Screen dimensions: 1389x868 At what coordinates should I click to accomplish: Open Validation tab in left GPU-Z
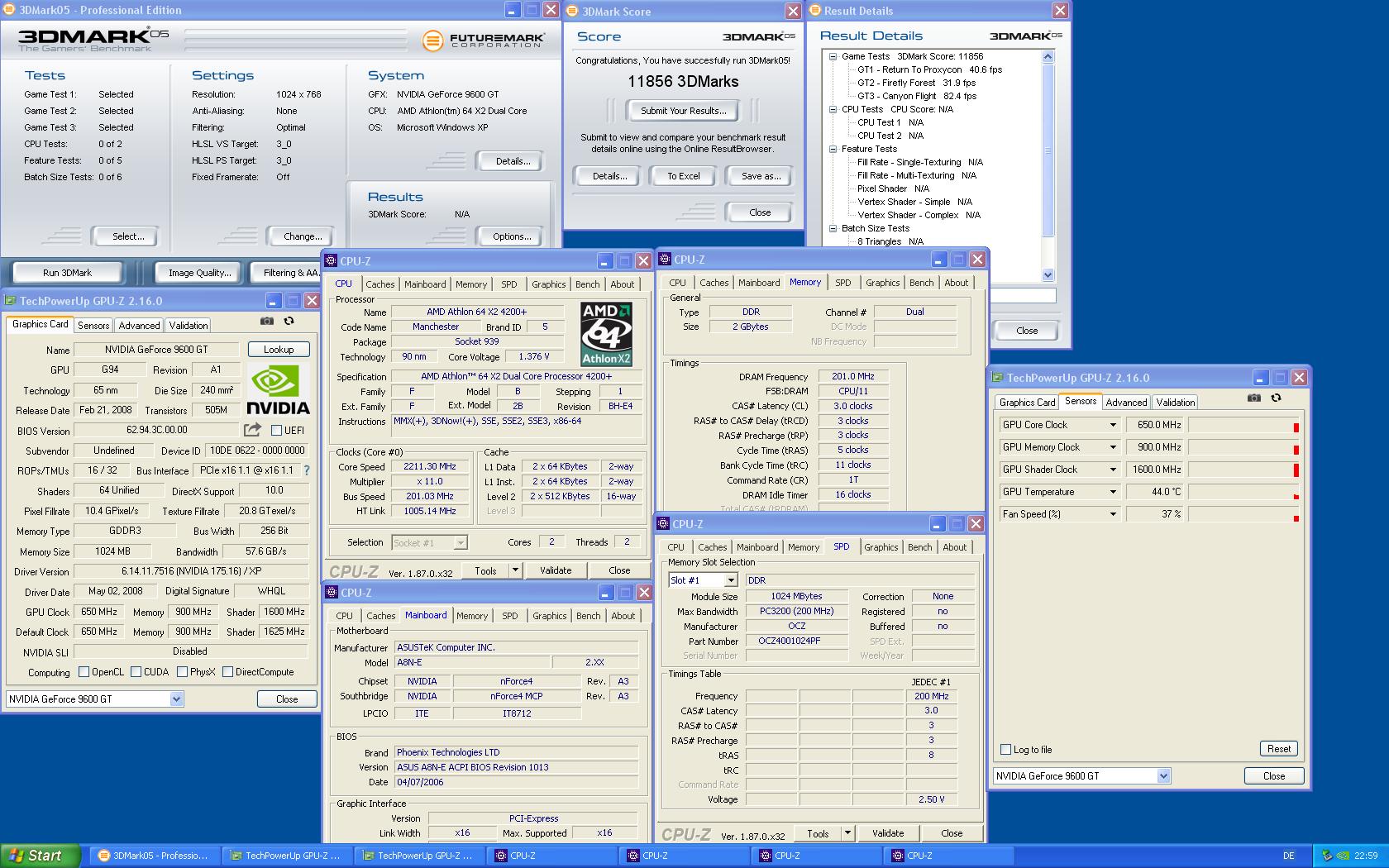[x=189, y=326]
